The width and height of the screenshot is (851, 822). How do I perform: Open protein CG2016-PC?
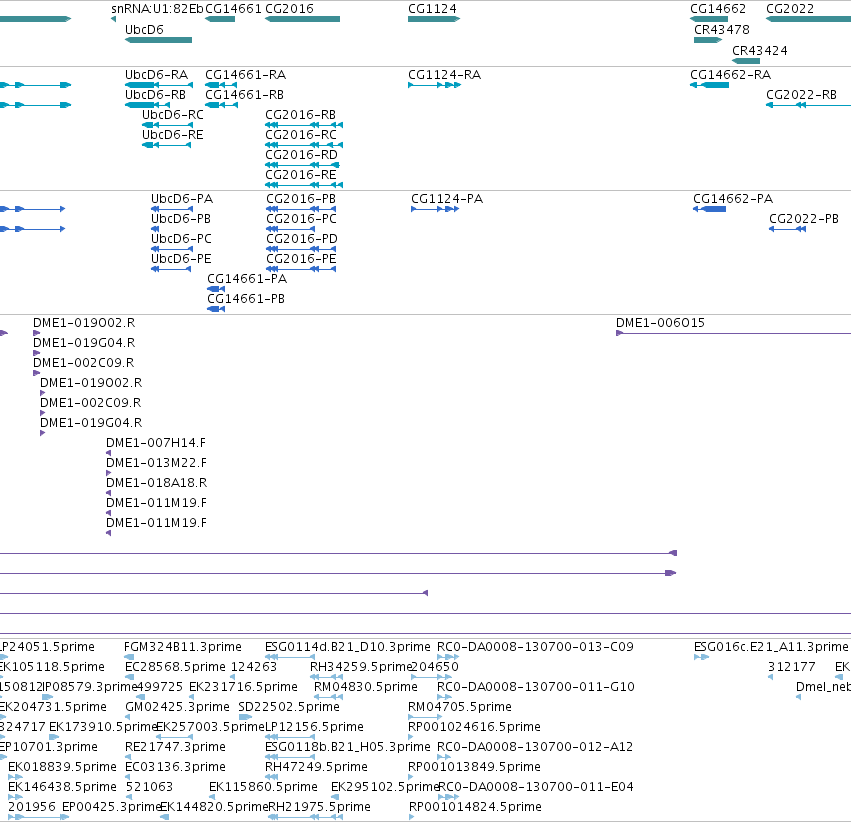(302, 219)
